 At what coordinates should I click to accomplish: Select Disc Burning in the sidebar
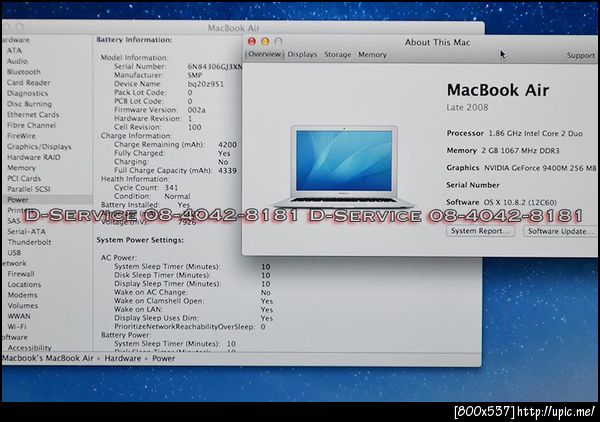point(29,104)
